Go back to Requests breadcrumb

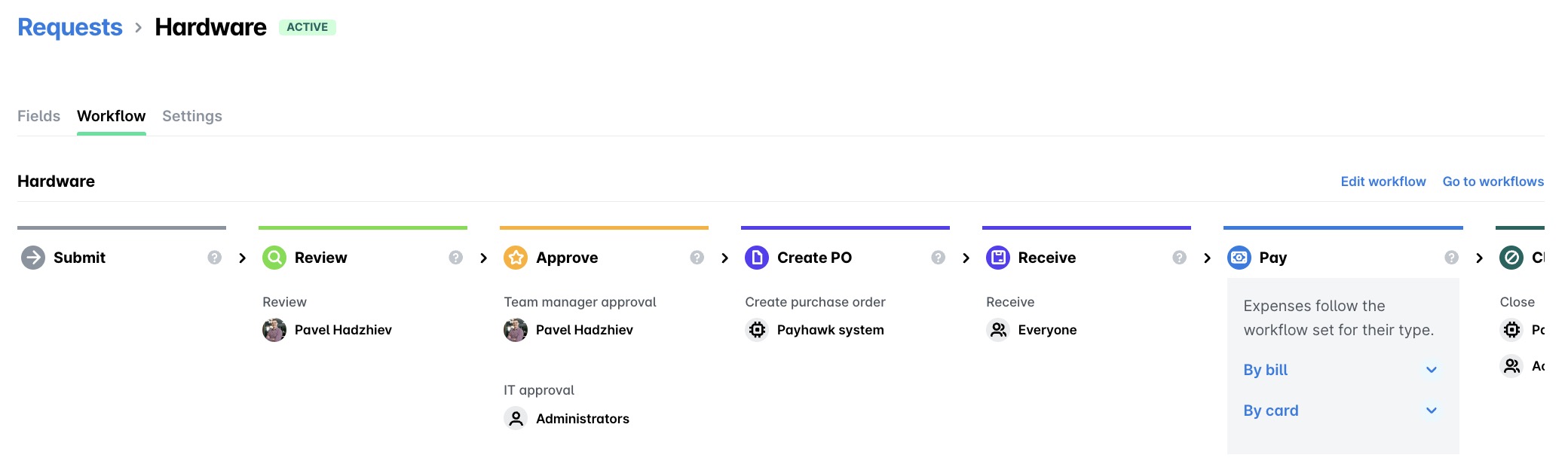(69, 27)
